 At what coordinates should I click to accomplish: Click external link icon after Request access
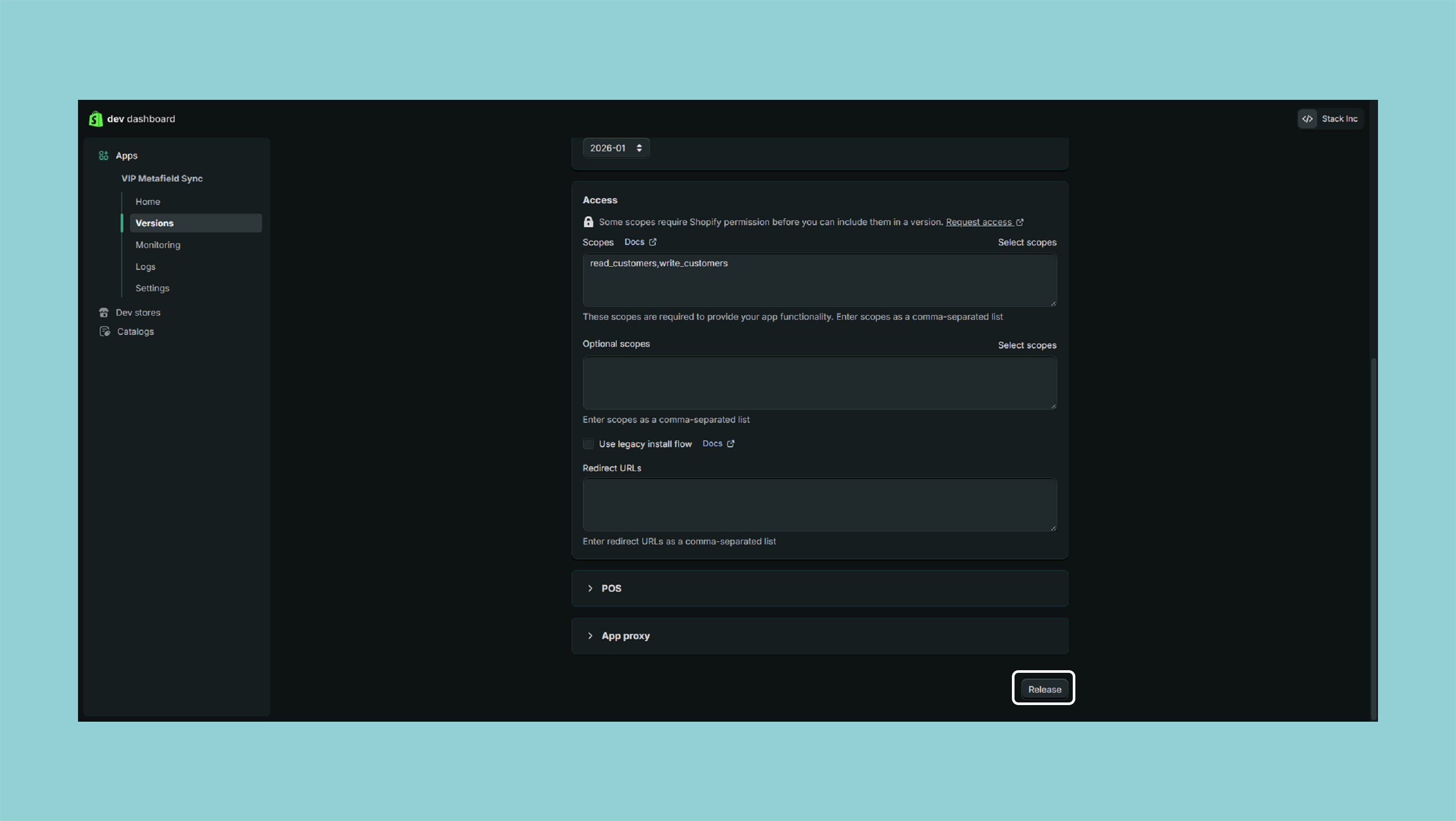[x=1020, y=222]
